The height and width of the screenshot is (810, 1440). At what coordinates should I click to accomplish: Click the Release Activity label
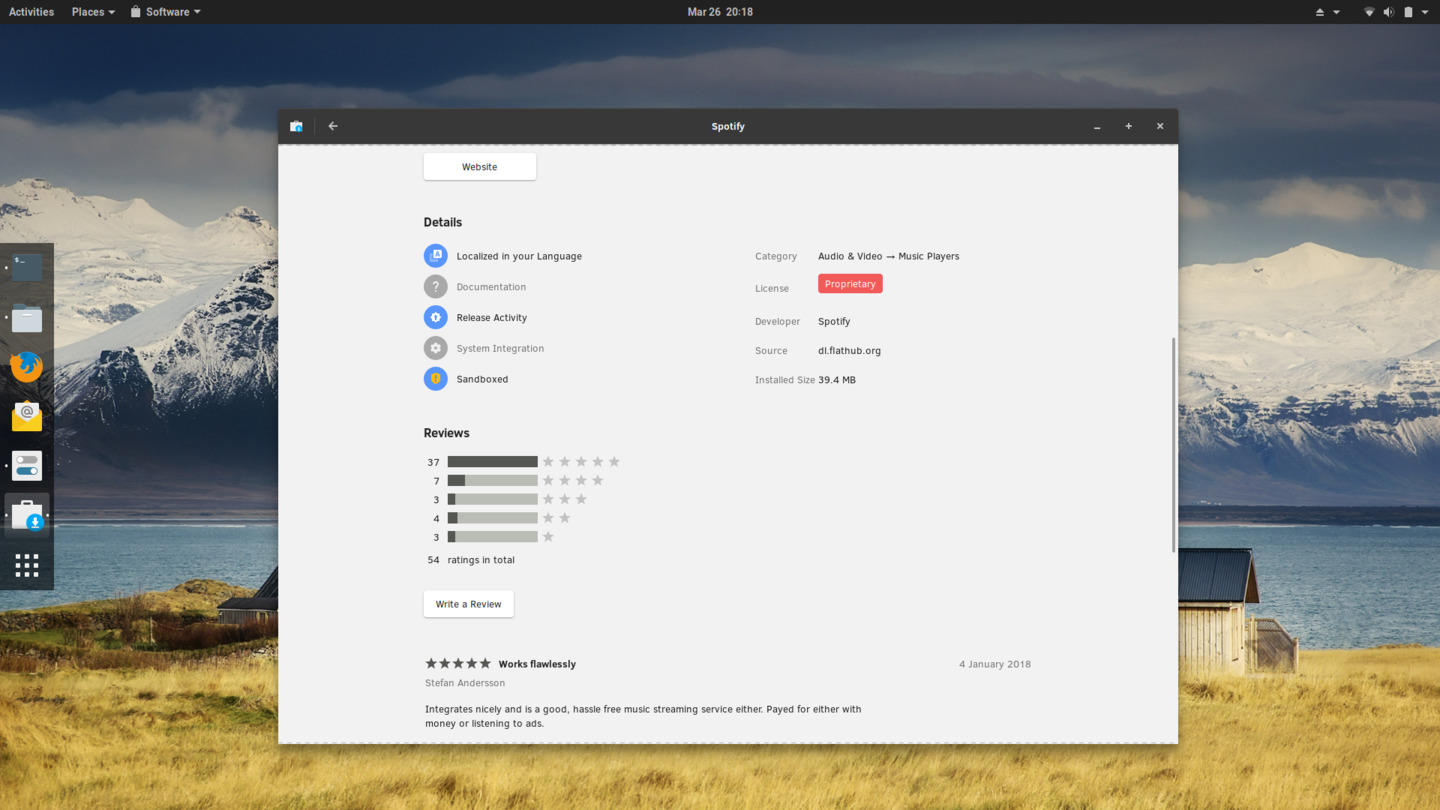point(491,318)
